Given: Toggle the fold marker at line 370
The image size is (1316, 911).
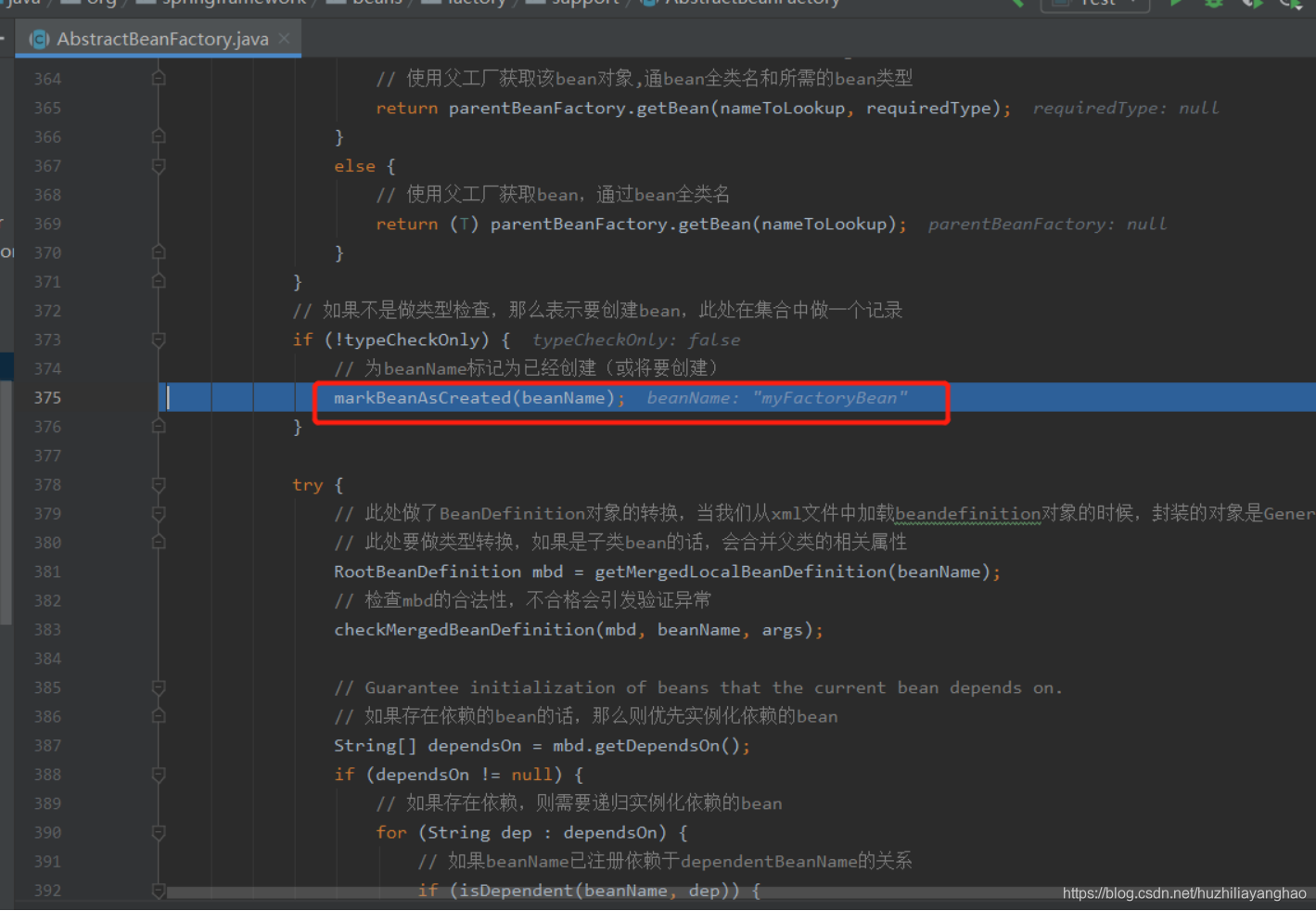Looking at the screenshot, I should (159, 252).
